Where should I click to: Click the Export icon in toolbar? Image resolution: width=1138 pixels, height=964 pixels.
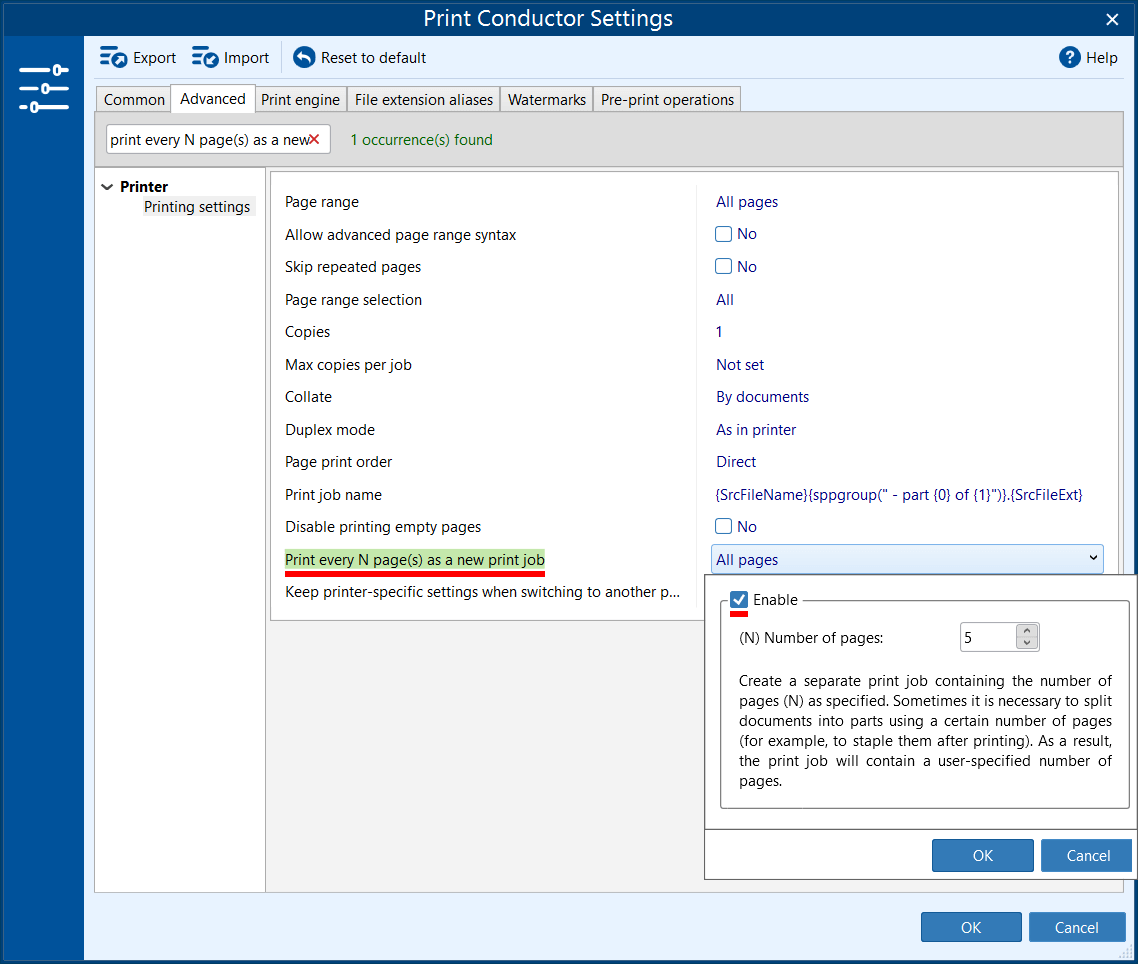tap(113, 58)
